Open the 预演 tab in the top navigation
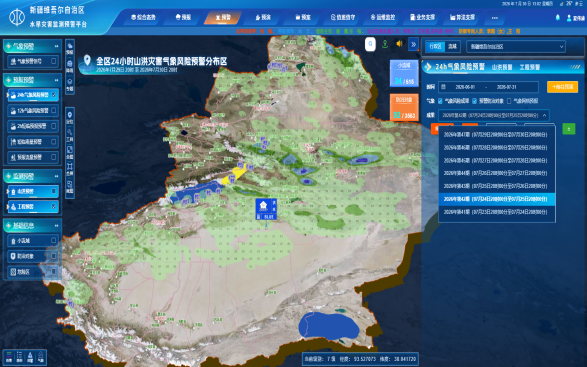The height and width of the screenshot is (367, 587). pyautogui.click(x=263, y=18)
